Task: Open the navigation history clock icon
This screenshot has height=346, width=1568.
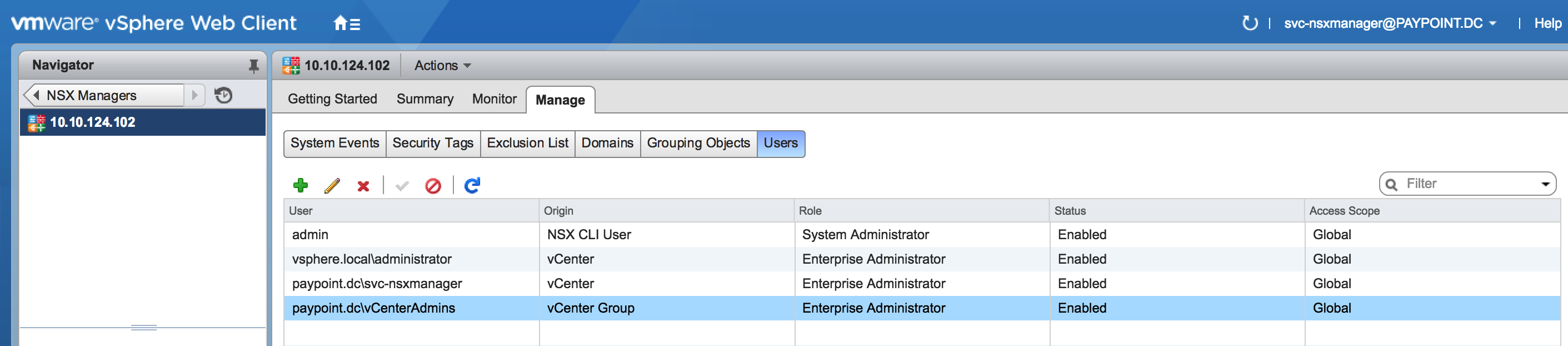Action: click(223, 96)
